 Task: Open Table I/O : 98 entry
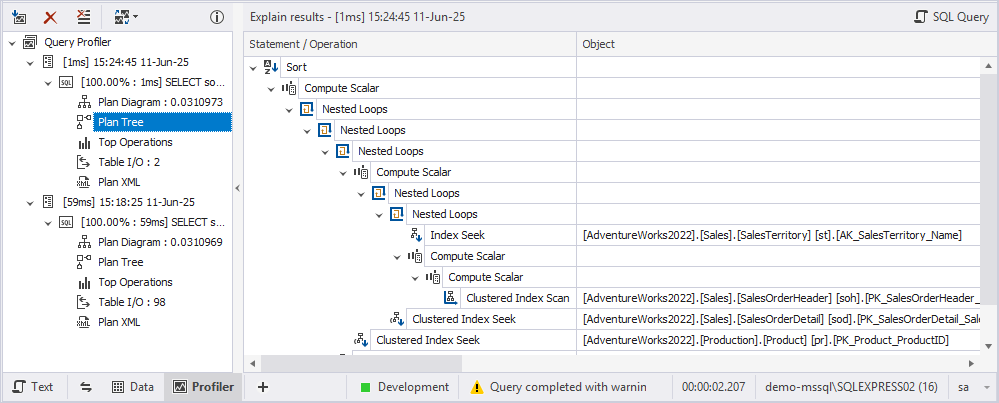pos(132,302)
